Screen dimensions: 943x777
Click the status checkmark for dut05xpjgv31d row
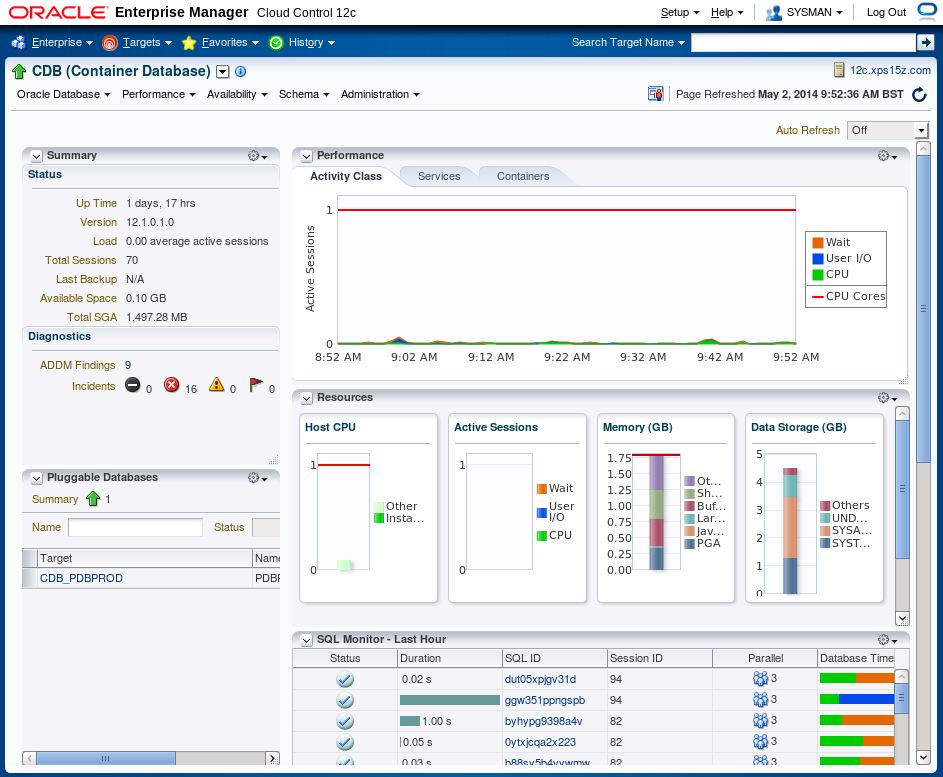[345, 680]
